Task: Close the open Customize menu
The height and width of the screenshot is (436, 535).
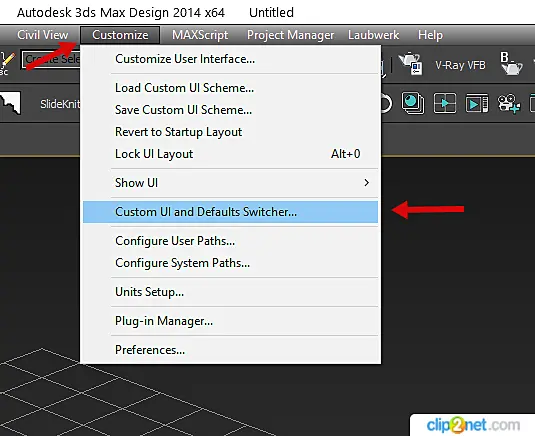Action: (120, 35)
